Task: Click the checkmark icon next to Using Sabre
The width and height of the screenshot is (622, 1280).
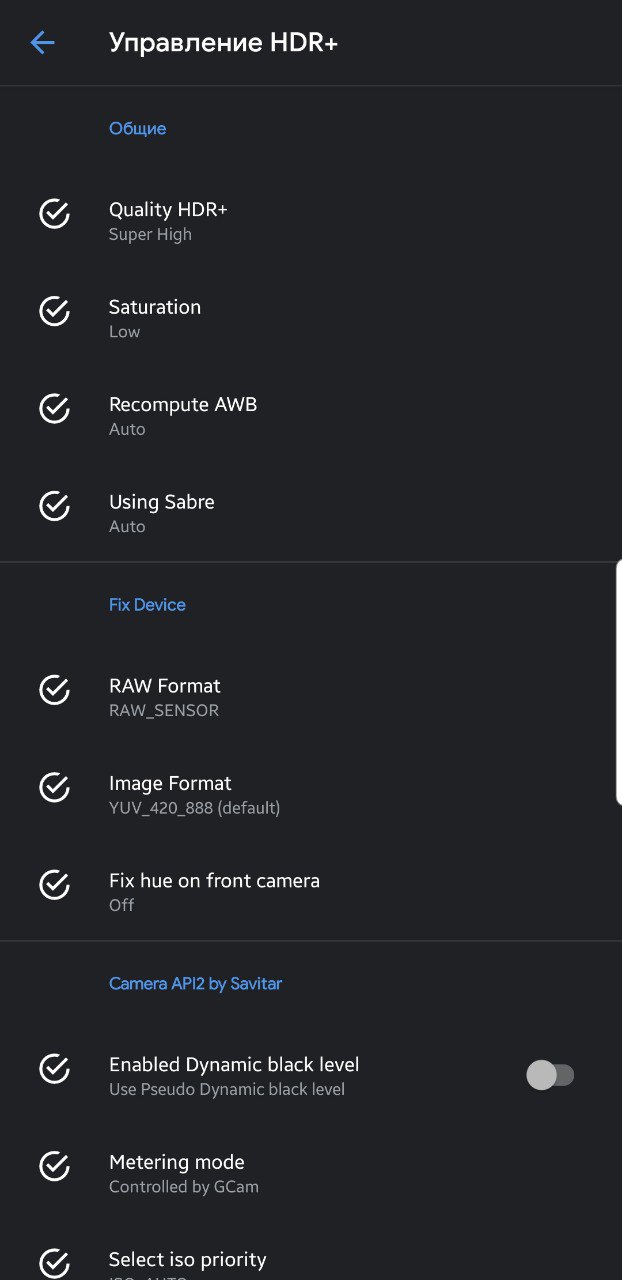Action: coord(54,506)
